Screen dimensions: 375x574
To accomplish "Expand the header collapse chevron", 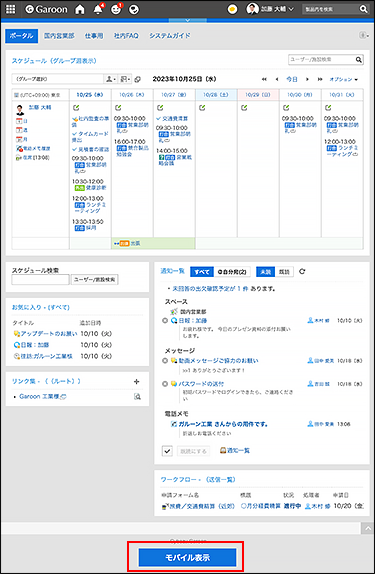I will coord(188,20).
